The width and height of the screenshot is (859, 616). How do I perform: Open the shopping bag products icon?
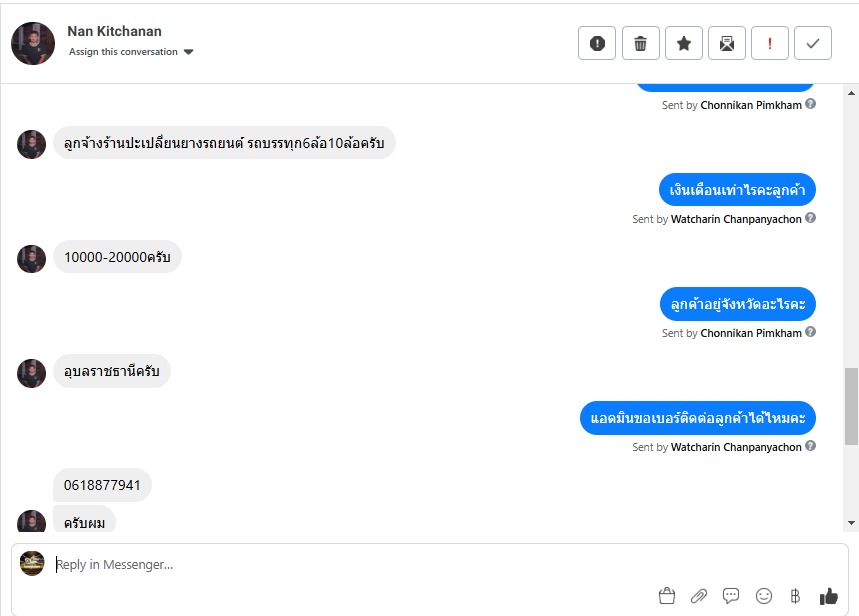pyautogui.click(x=667, y=596)
